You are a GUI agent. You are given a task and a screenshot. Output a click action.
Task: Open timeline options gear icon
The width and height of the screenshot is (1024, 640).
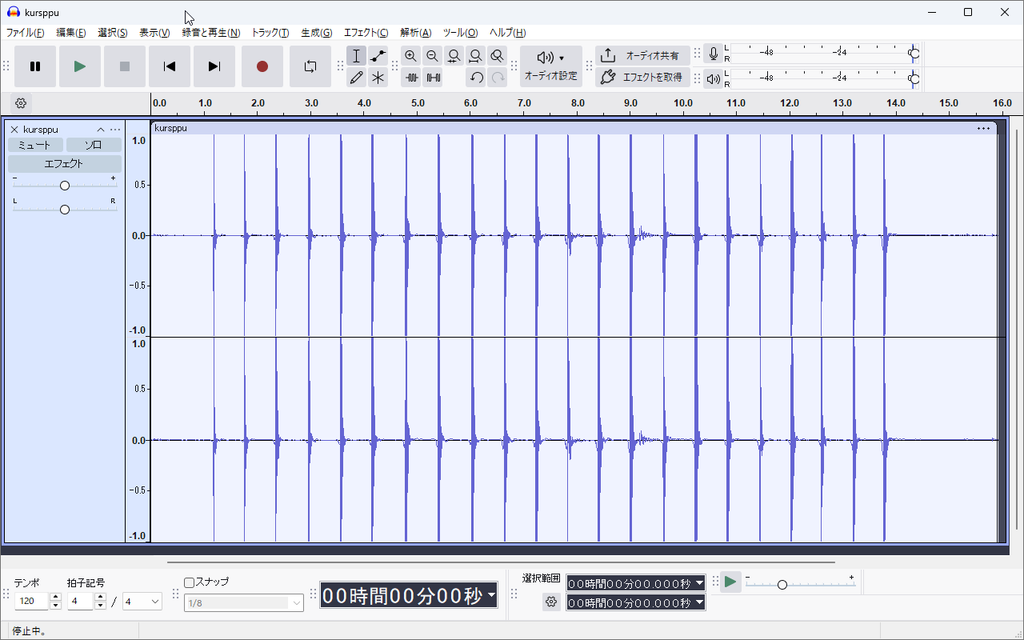point(20,103)
